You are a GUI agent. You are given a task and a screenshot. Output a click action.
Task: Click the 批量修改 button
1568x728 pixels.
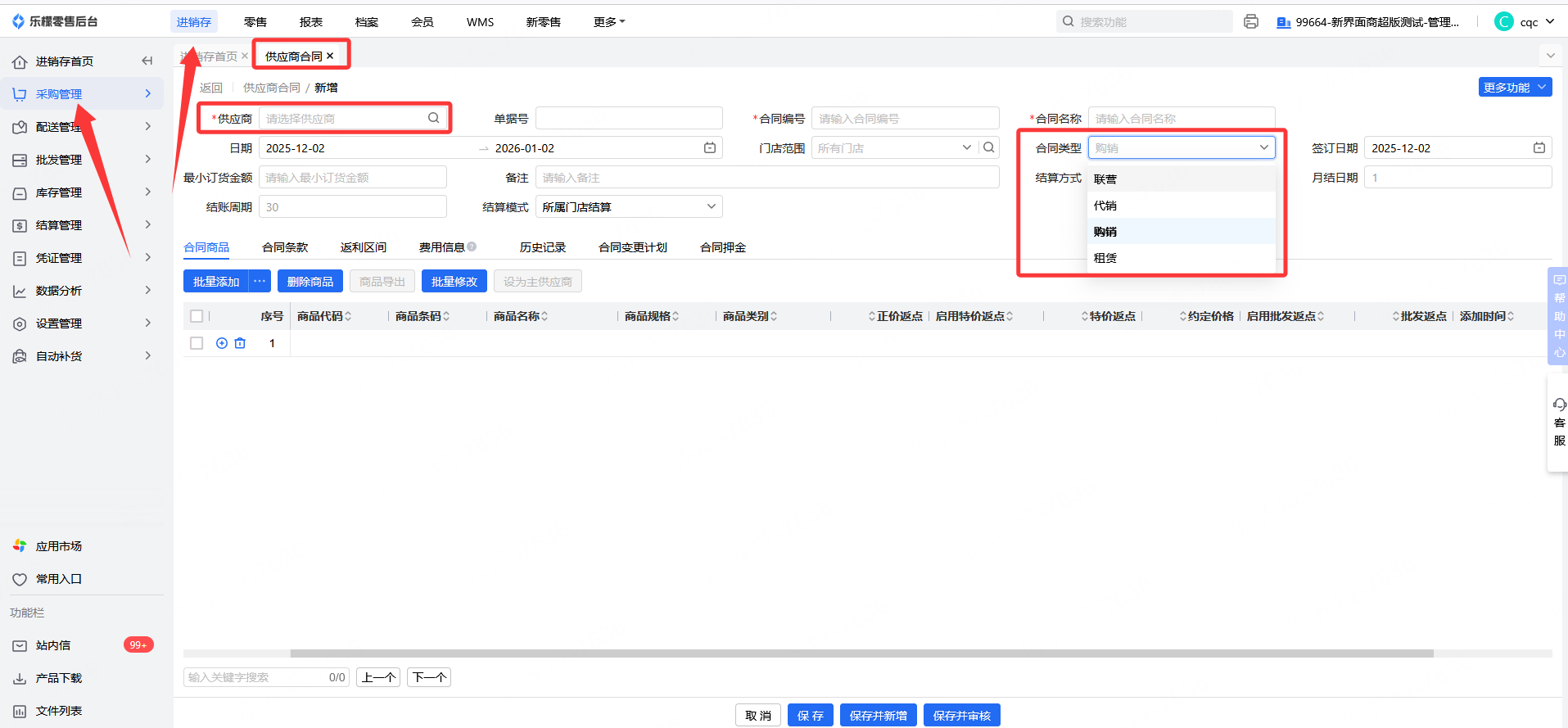pos(454,282)
